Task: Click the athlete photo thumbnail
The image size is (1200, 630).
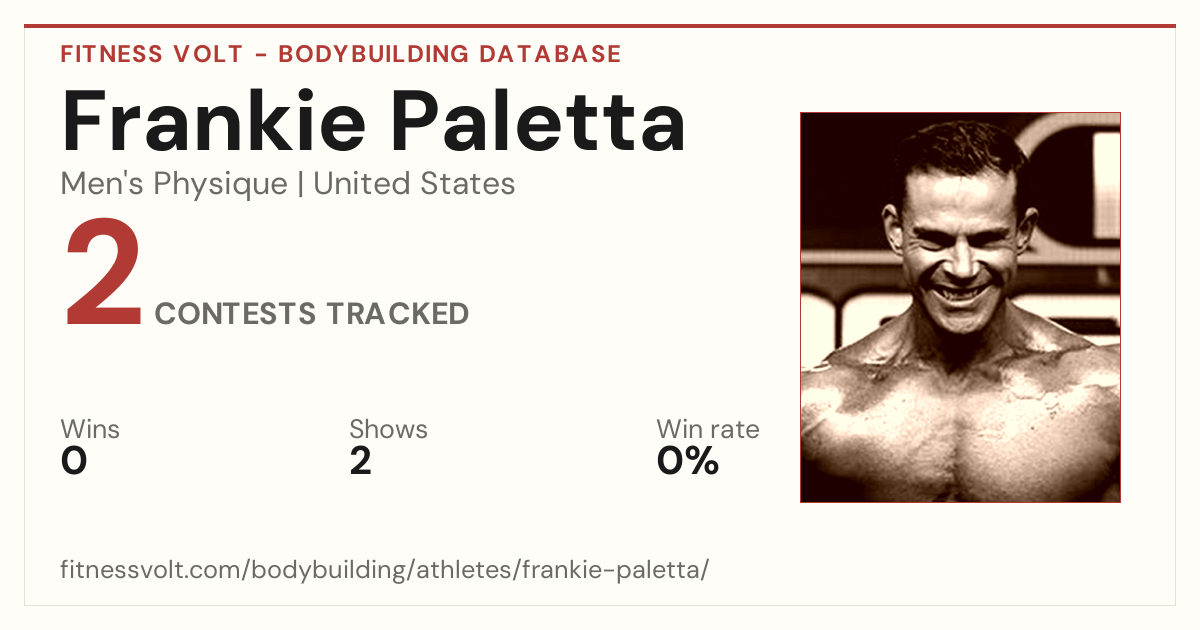Action: pyautogui.click(x=960, y=307)
